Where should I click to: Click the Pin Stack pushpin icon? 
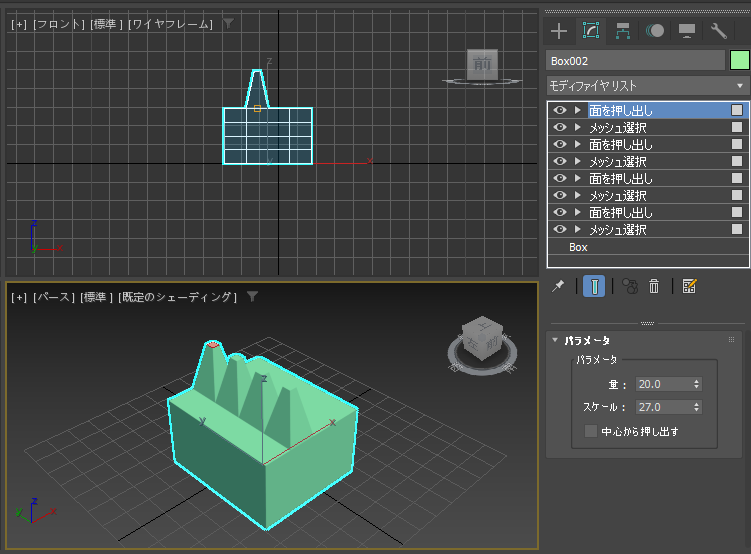coord(559,286)
